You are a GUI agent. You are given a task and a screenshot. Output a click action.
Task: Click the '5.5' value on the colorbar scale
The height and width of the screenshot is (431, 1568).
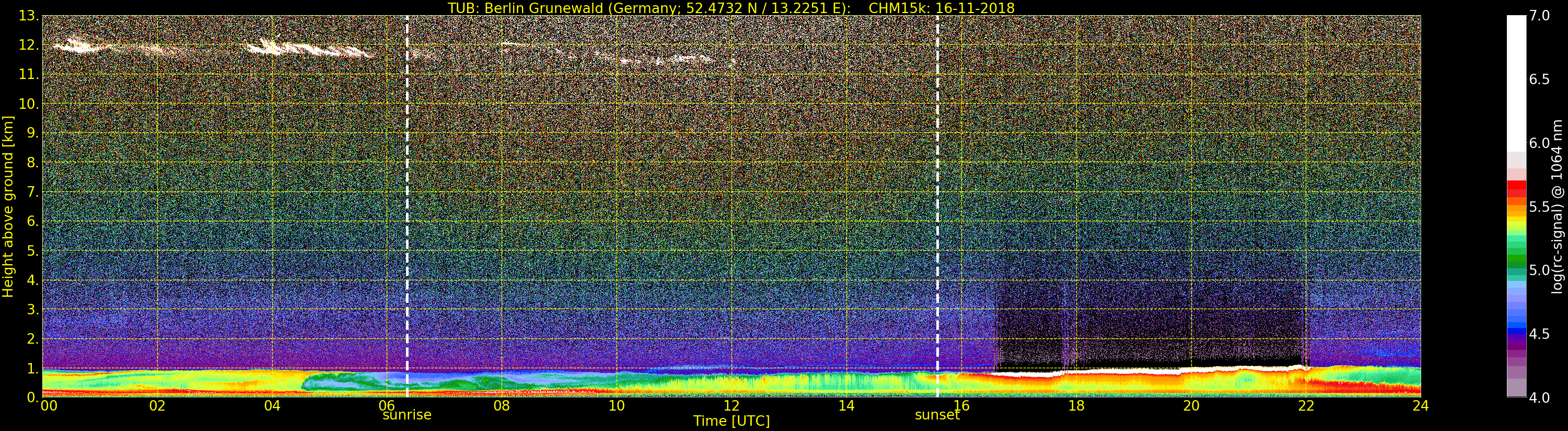(x=1539, y=207)
